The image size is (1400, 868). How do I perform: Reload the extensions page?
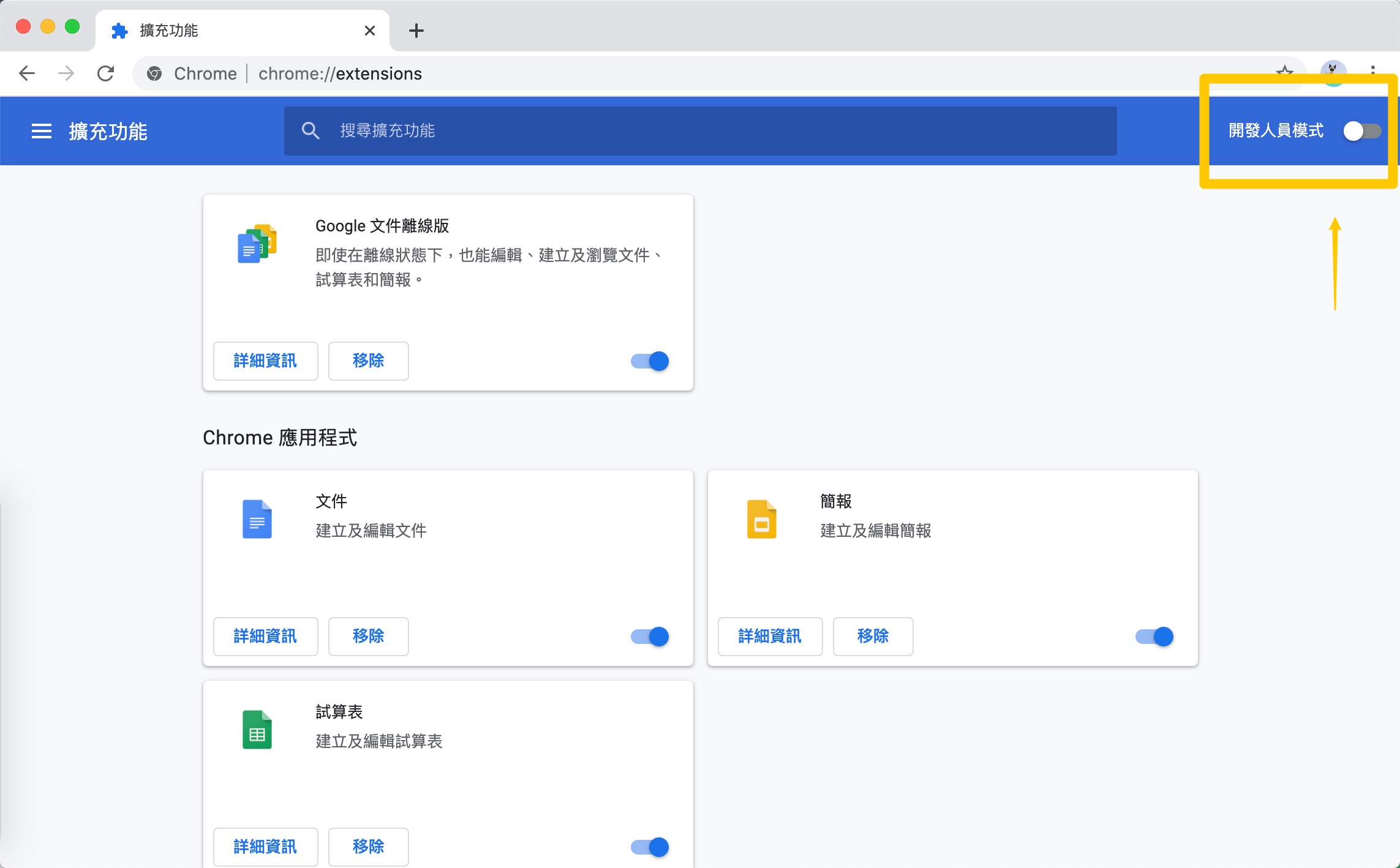(x=106, y=73)
